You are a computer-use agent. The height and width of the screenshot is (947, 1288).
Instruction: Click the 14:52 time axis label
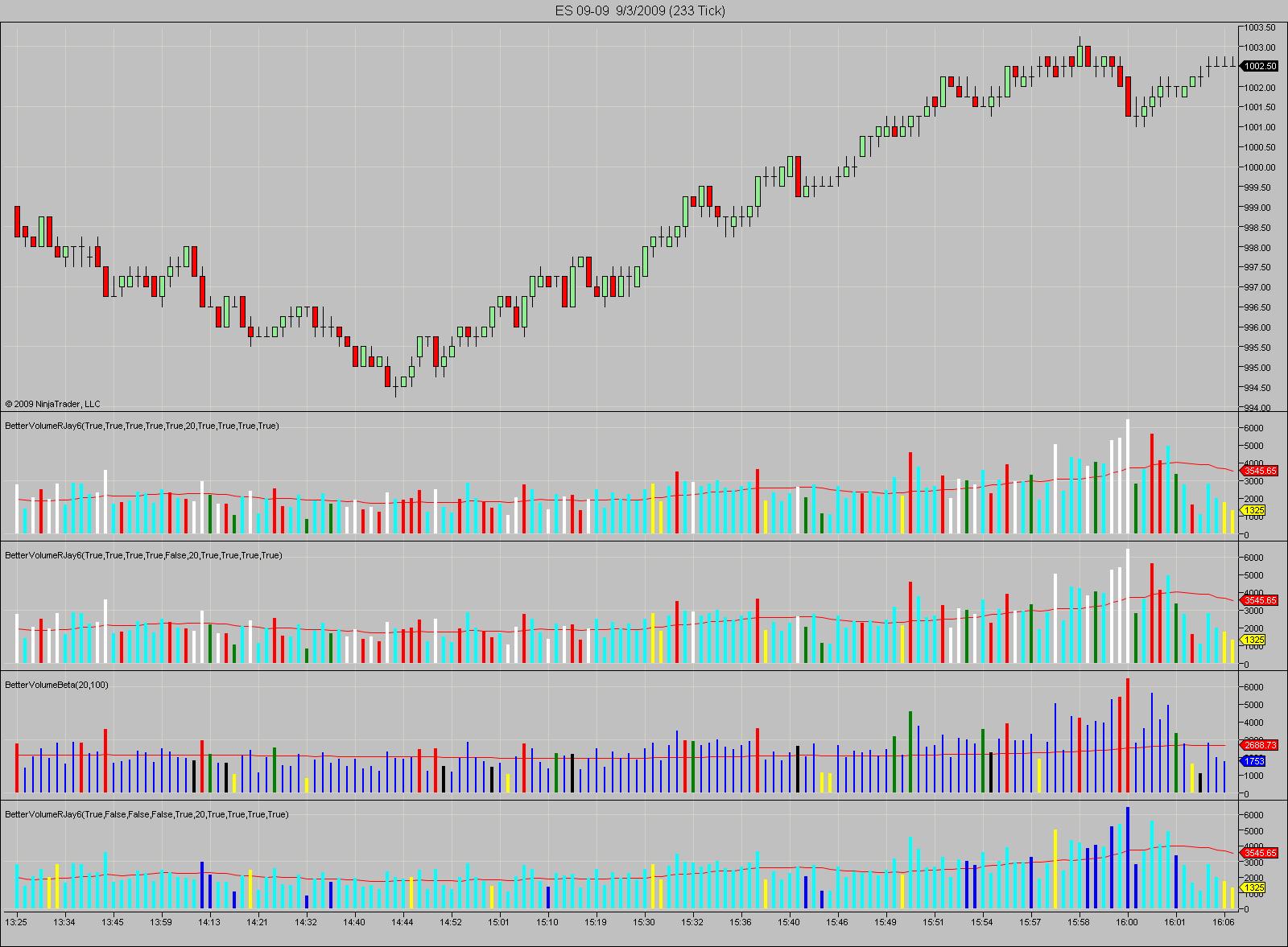pyautogui.click(x=451, y=922)
